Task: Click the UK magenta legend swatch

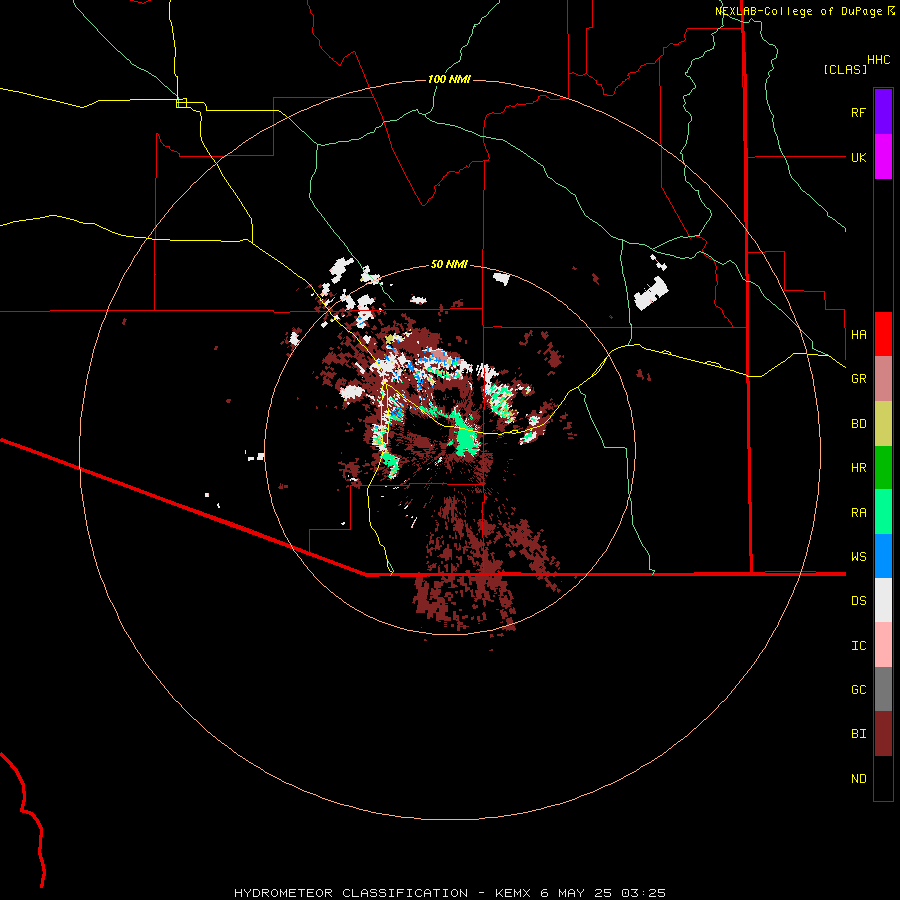Action: tap(883, 157)
